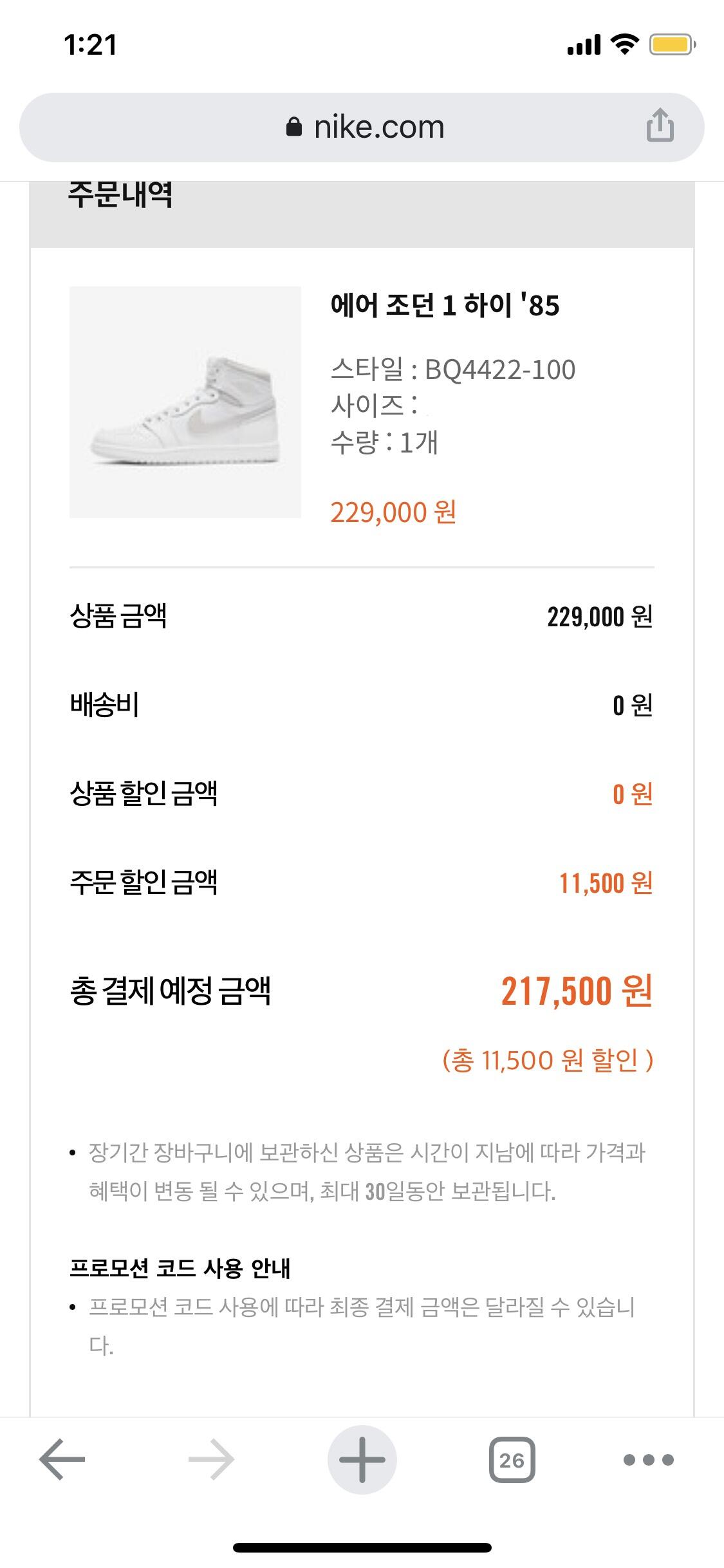Tap the battery icon in status bar
This screenshot has height=1568, width=724.
[672, 45]
